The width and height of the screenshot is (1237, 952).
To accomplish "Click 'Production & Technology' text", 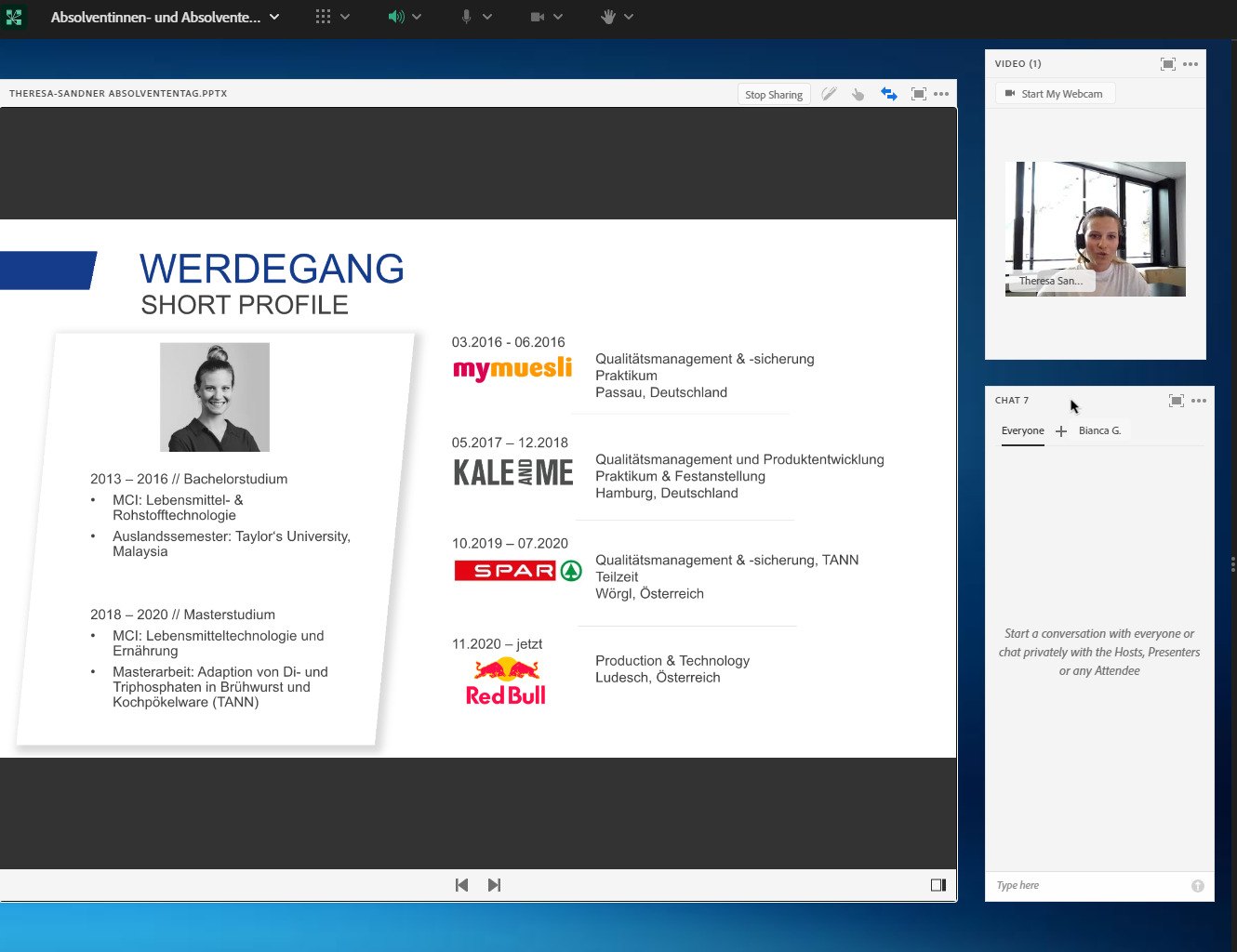I will click(x=672, y=660).
